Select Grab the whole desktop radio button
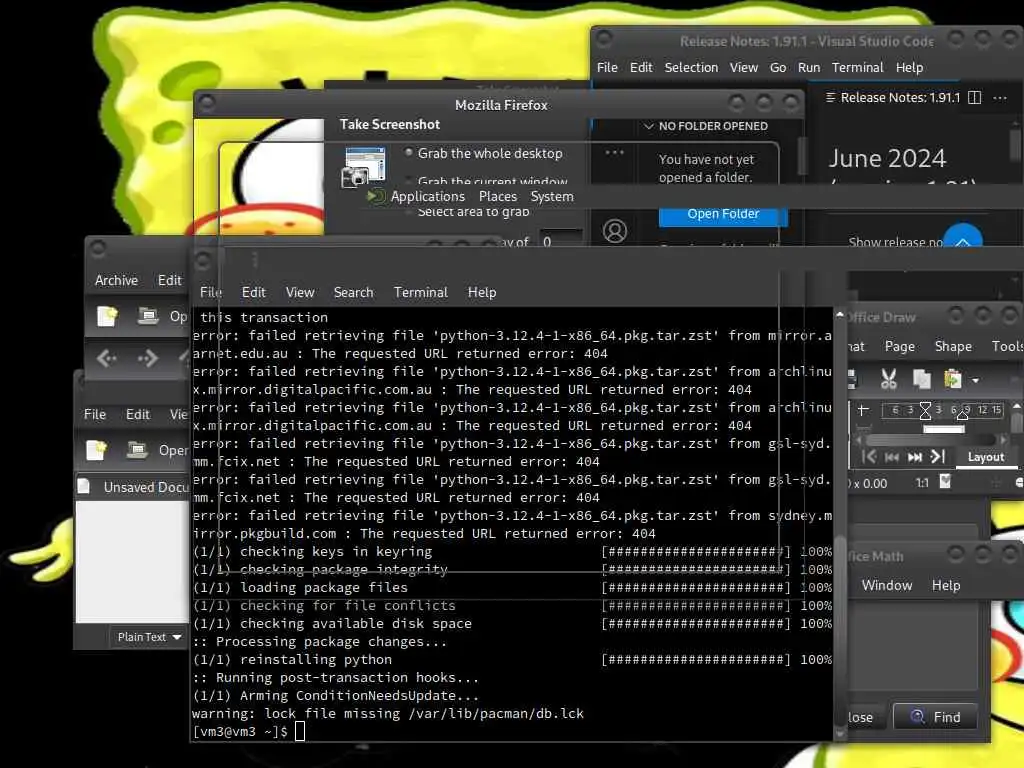1024x768 pixels. coord(409,153)
